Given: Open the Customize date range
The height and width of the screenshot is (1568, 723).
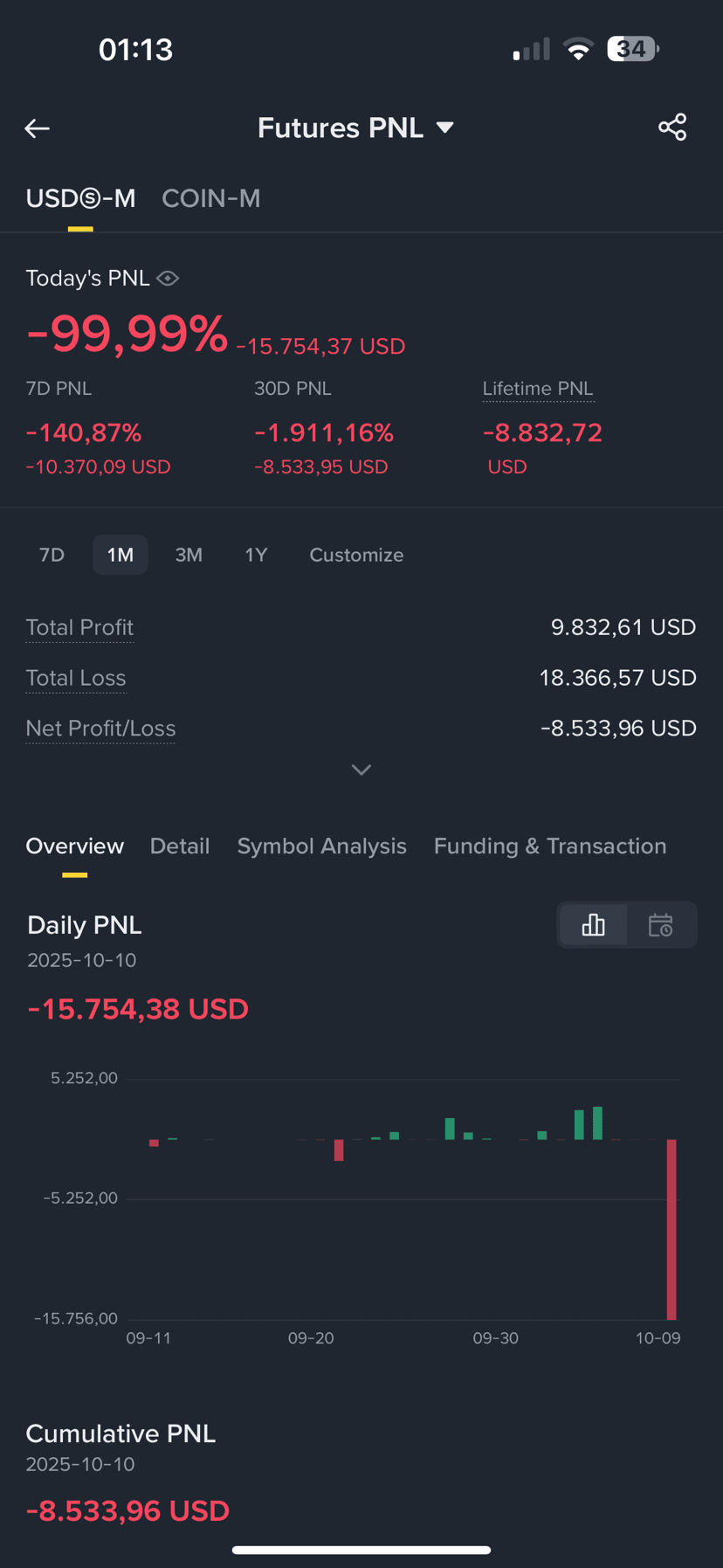Looking at the screenshot, I should (356, 555).
